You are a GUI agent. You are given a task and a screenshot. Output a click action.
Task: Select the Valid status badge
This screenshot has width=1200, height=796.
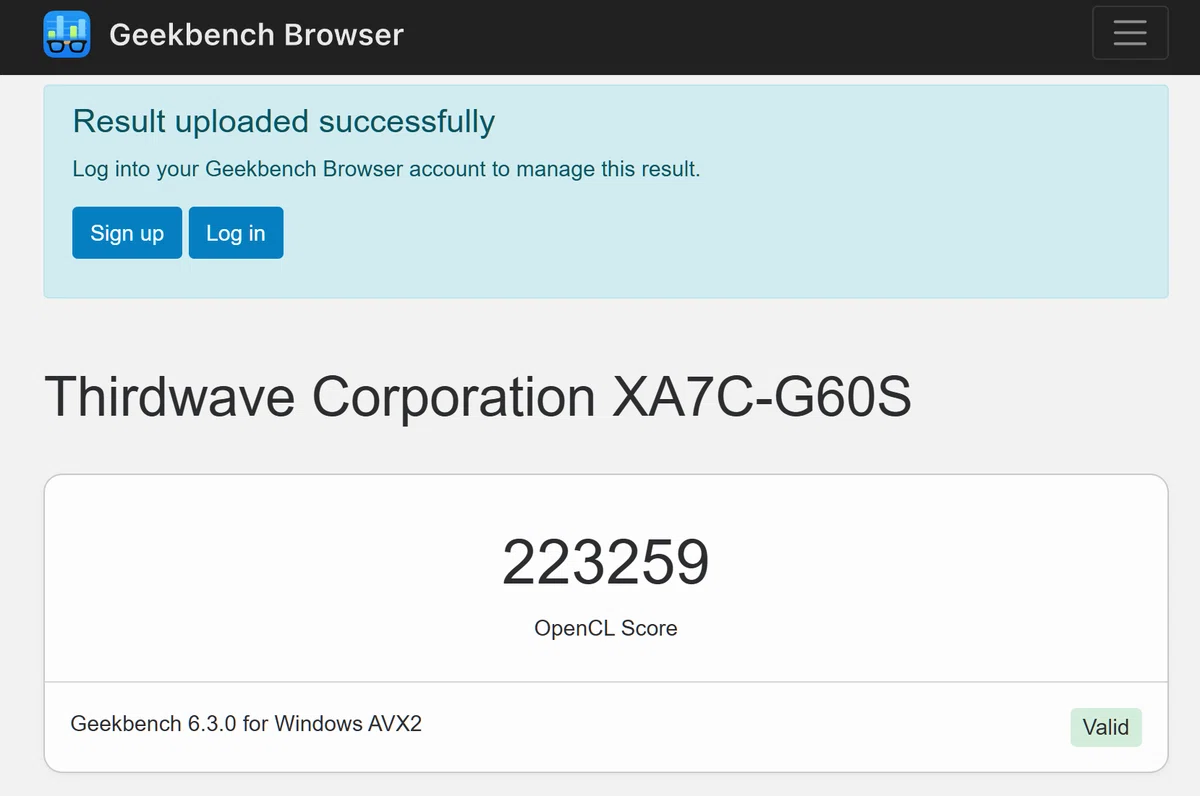[x=1105, y=727]
